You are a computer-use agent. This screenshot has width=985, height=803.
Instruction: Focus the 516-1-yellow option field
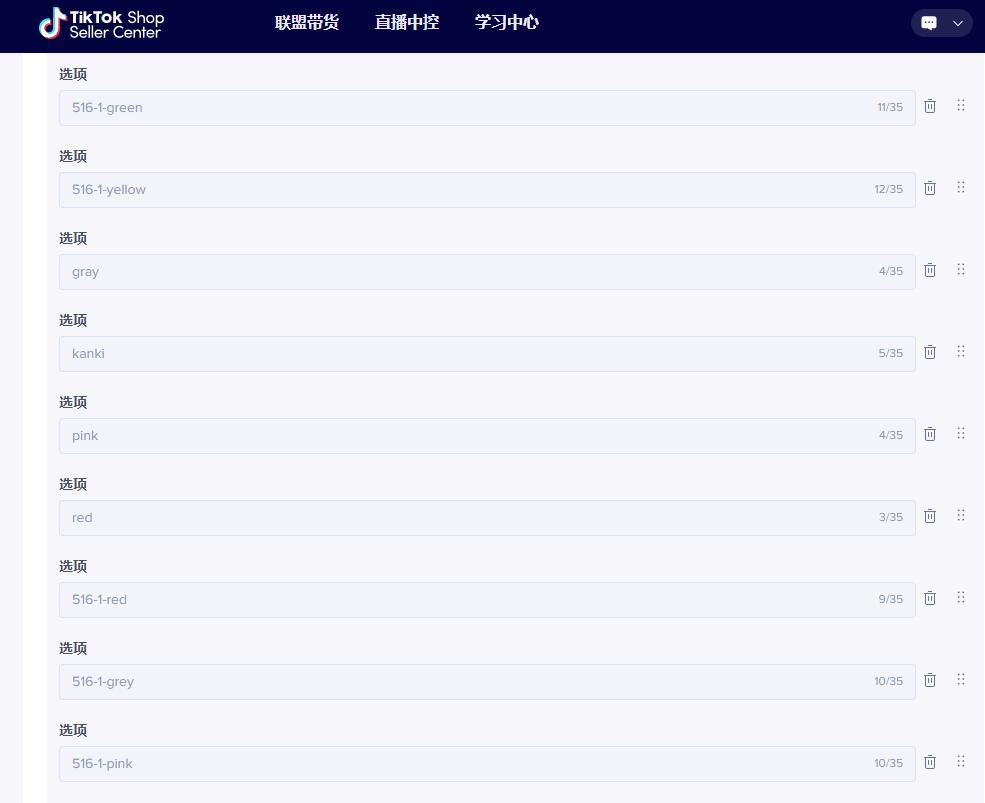[487, 190]
